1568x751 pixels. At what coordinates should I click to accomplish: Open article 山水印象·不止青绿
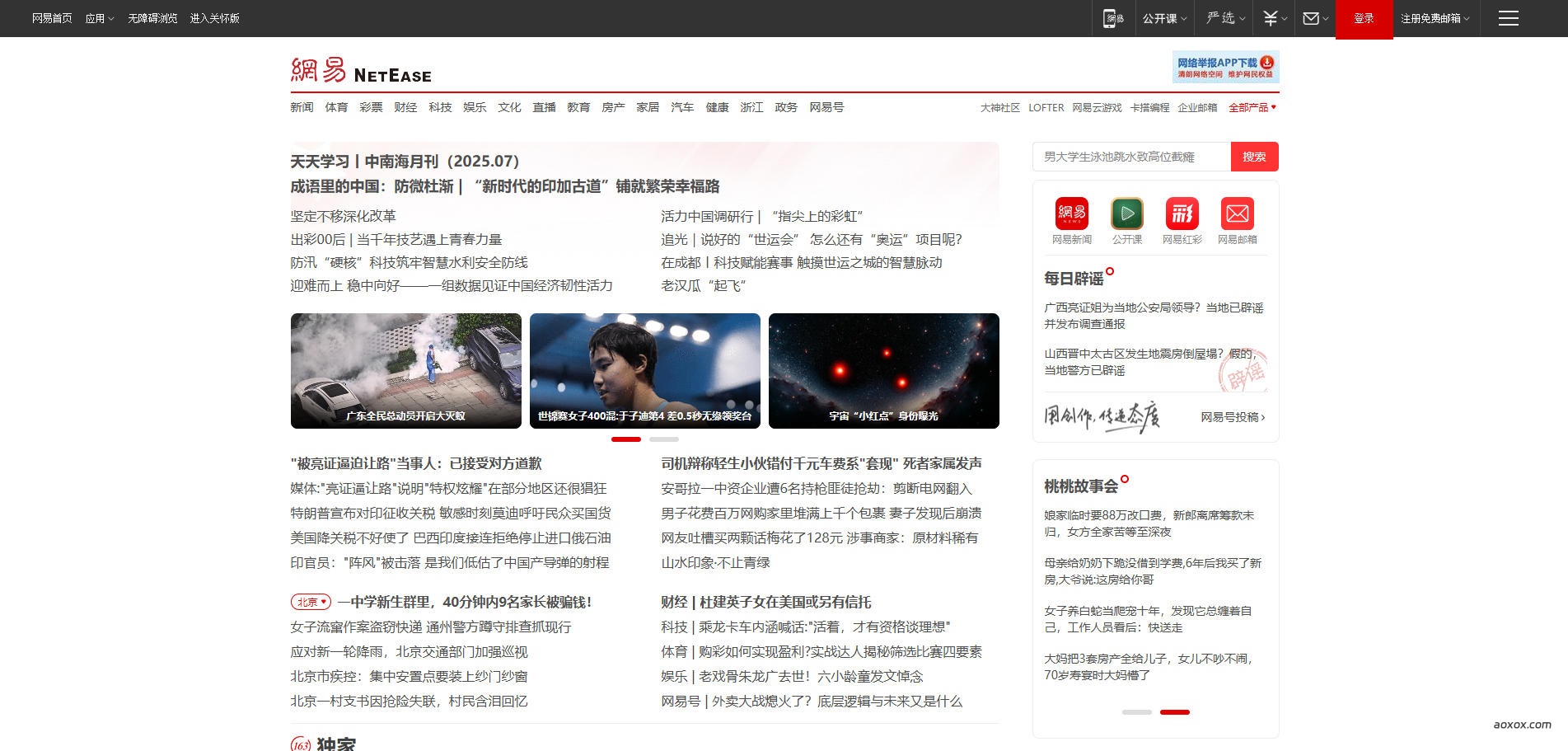(715, 562)
